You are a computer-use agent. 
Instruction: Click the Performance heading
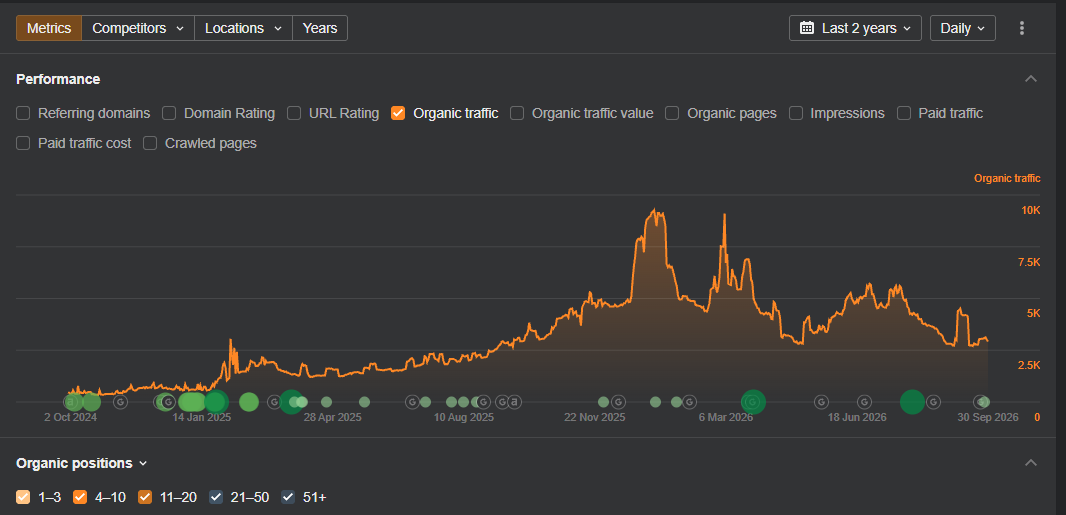[x=58, y=79]
